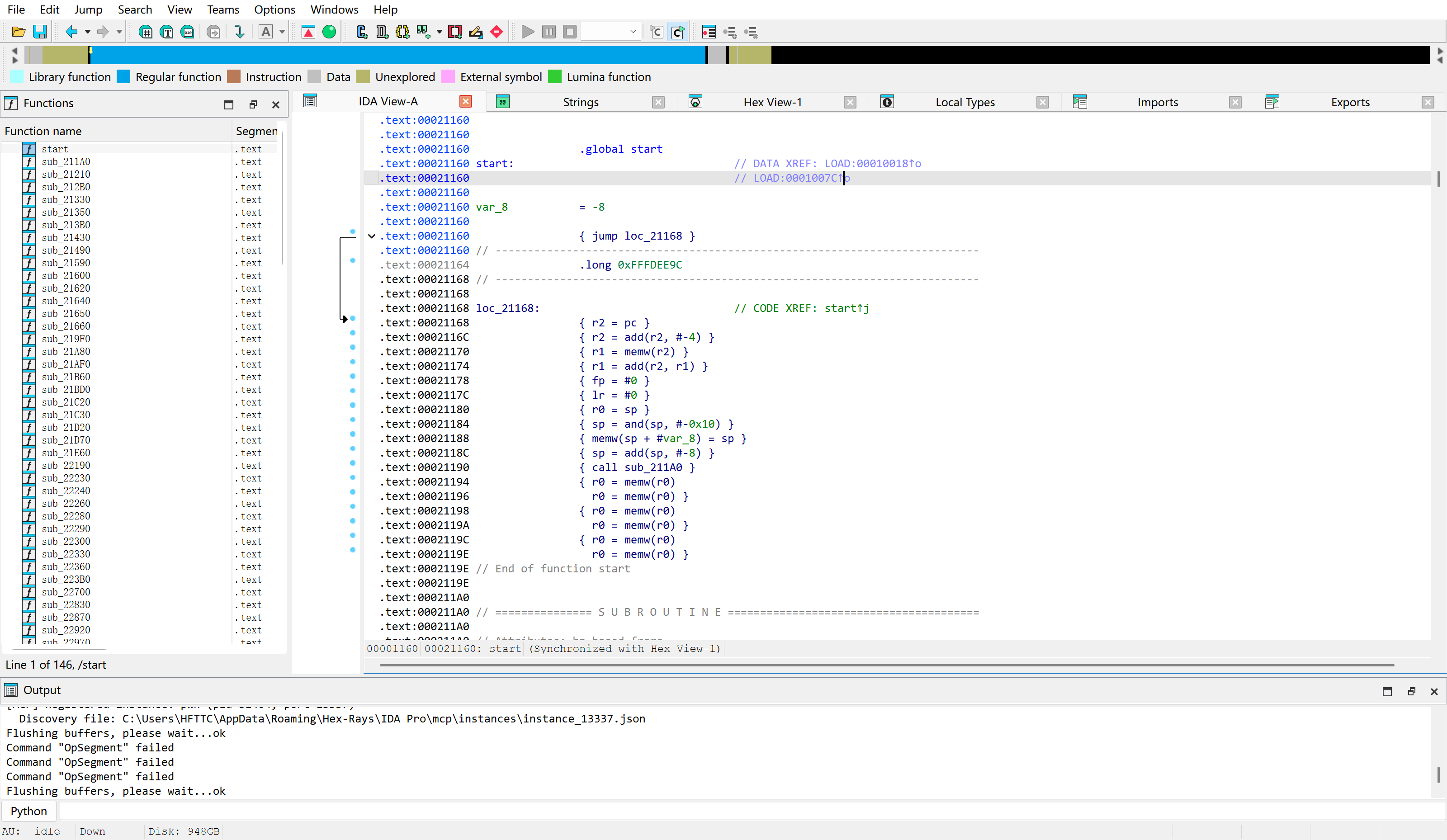Switch to the Local Types tab
1447x840 pixels.
point(965,102)
